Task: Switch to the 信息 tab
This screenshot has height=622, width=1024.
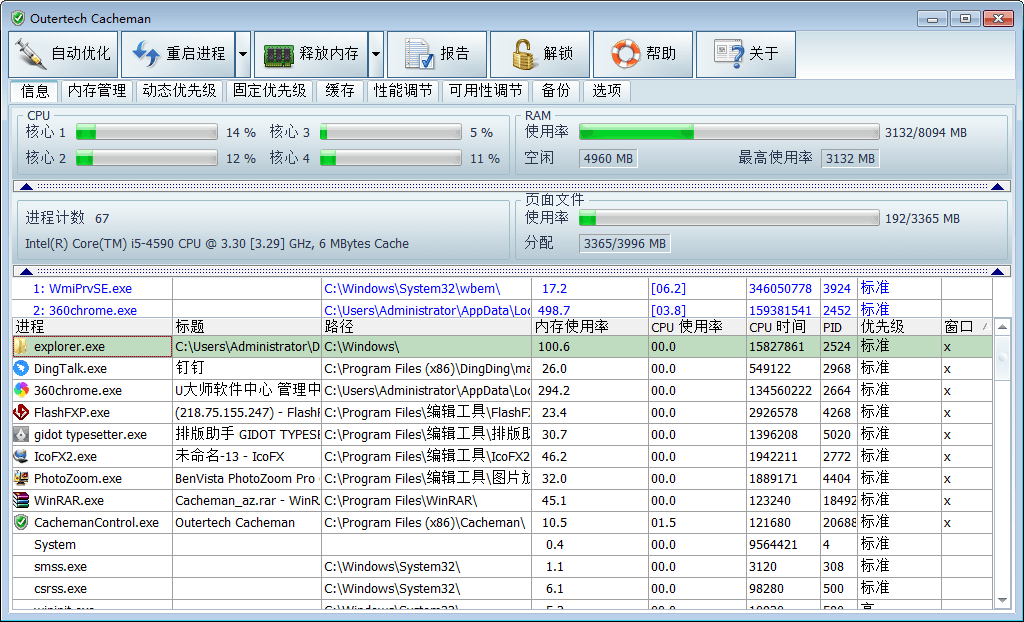Action: (x=35, y=91)
